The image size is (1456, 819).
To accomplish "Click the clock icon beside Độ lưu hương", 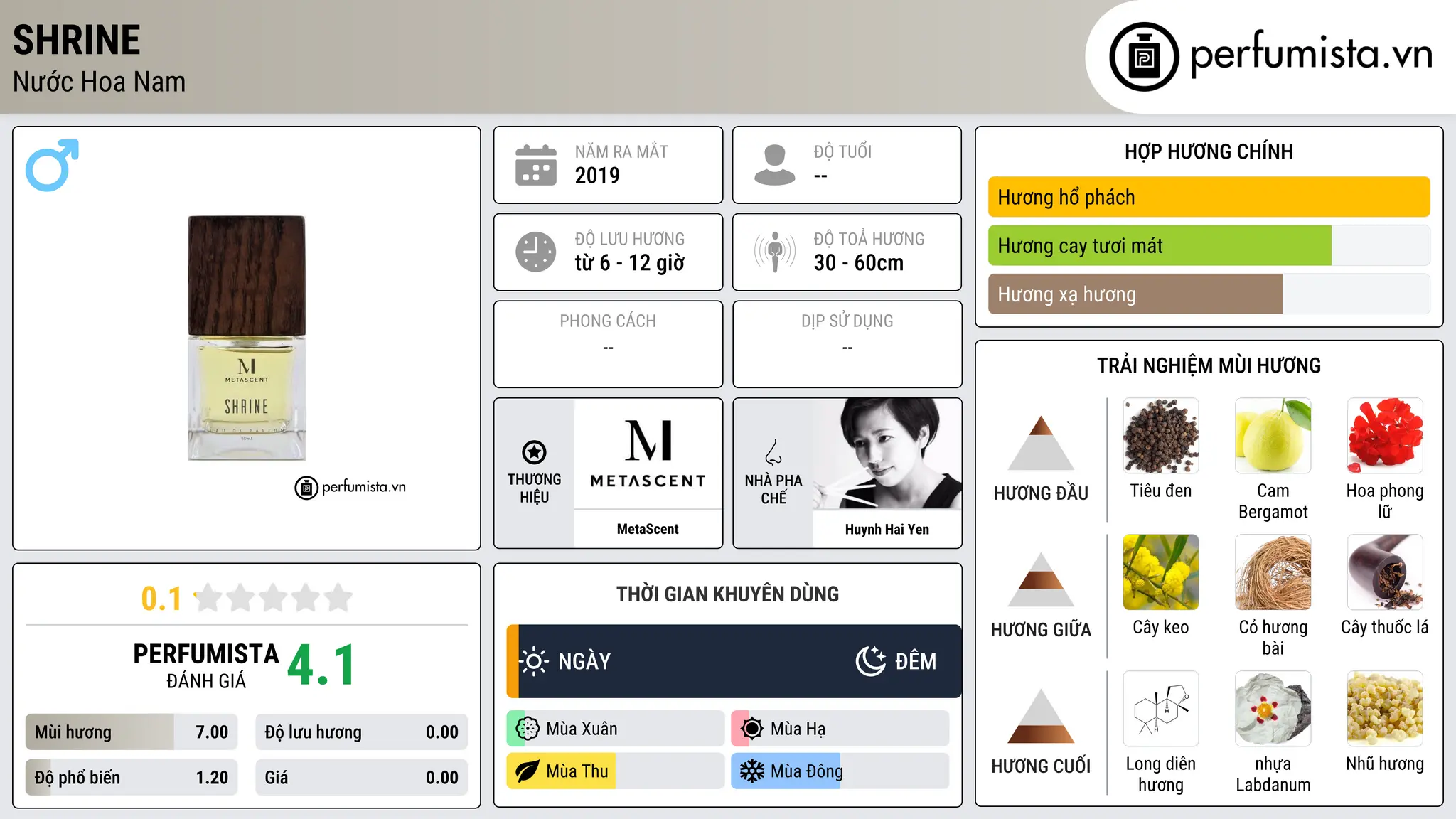I will 536,252.
